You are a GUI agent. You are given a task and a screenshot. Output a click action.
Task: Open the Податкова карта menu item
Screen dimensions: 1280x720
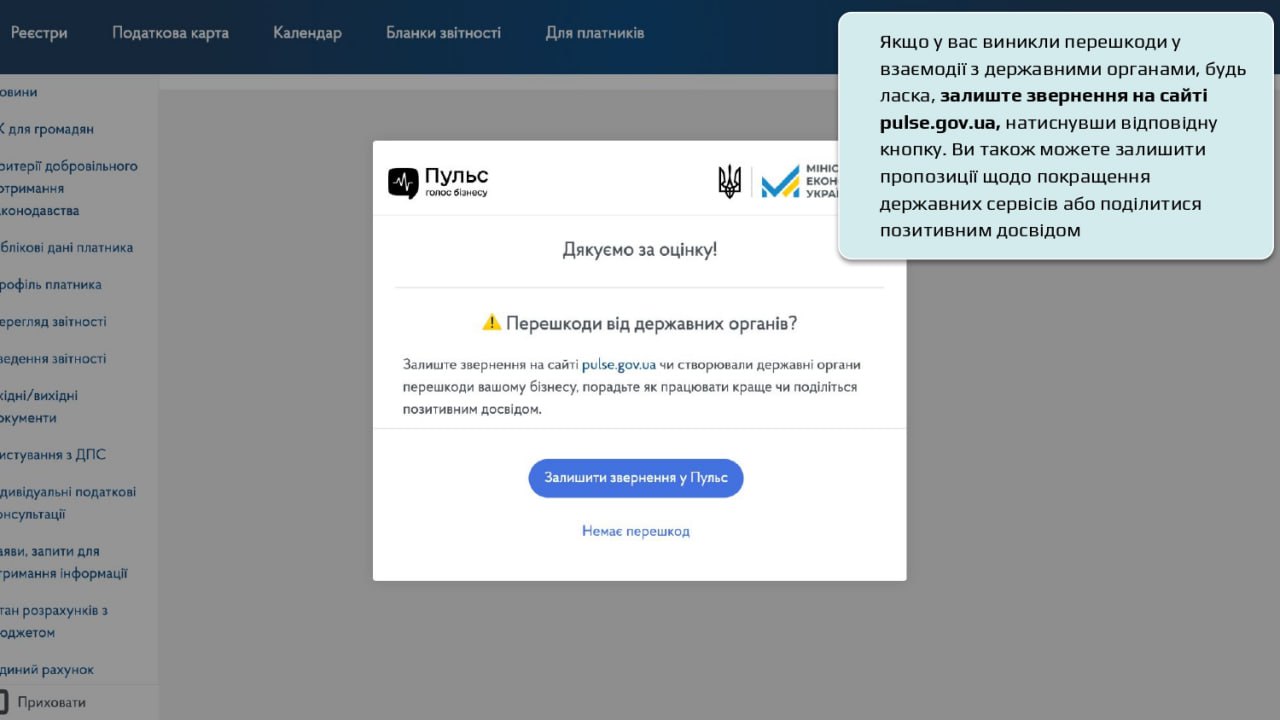tap(170, 33)
